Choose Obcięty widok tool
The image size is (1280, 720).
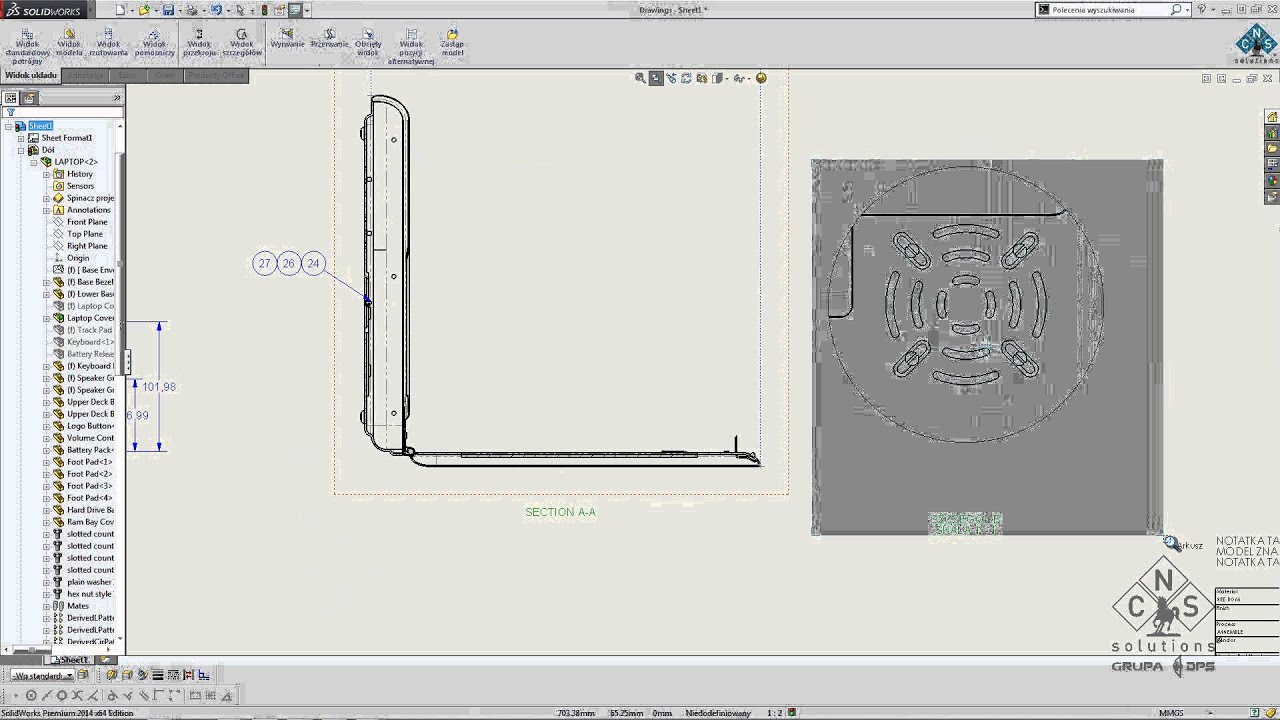pos(368,42)
